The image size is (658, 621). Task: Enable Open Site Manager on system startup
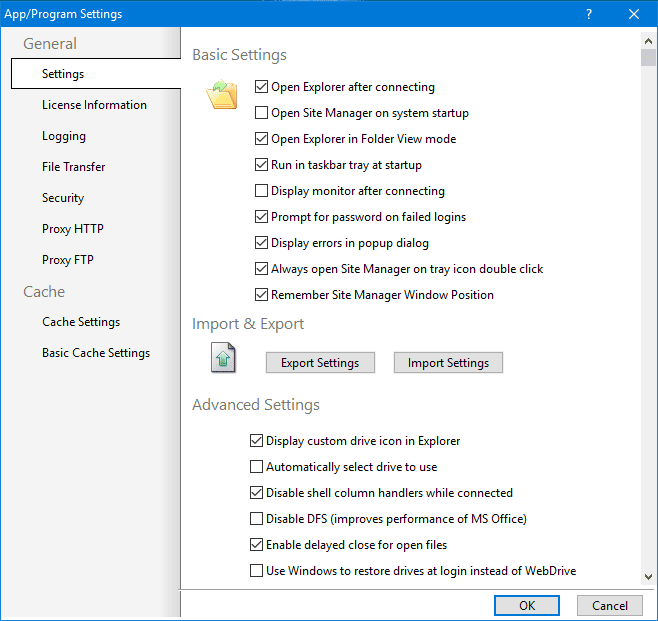[x=261, y=113]
